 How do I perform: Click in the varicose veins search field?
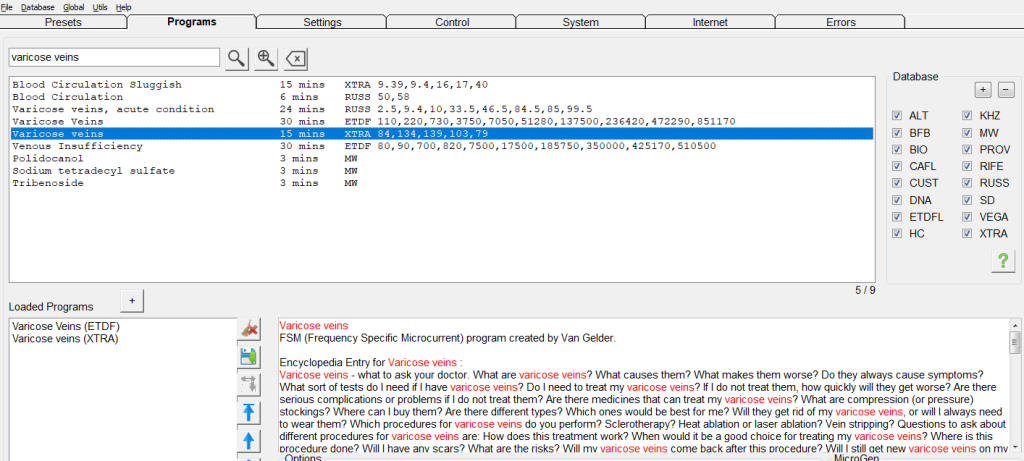coord(113,58)
